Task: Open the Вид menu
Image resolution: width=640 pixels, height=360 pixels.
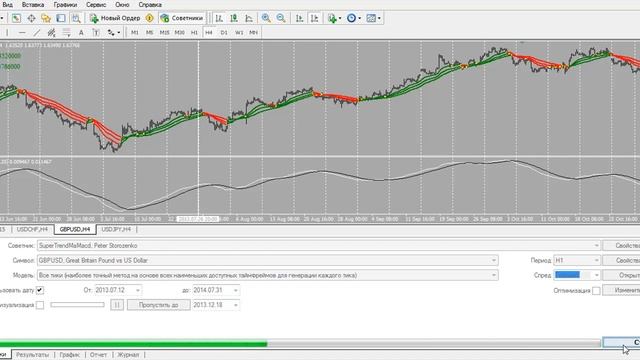Action: tap(7, 5)
